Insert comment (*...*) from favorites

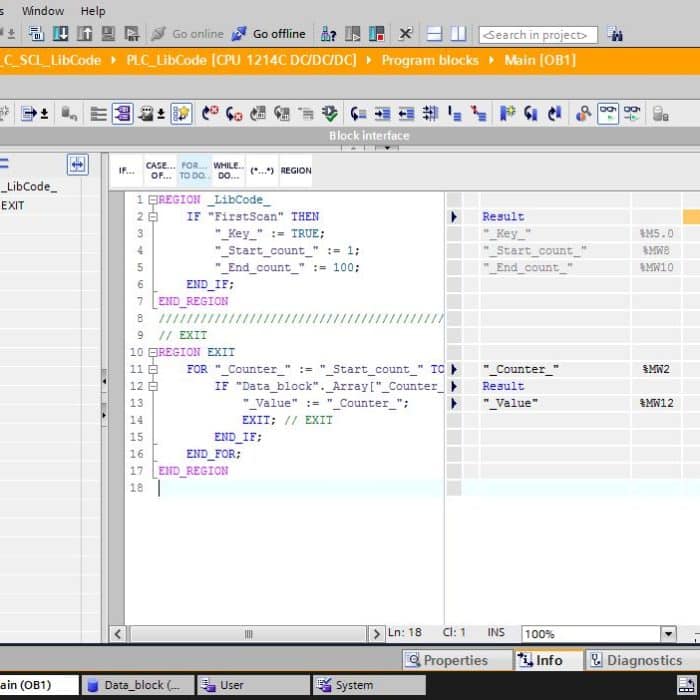[262, 171]
